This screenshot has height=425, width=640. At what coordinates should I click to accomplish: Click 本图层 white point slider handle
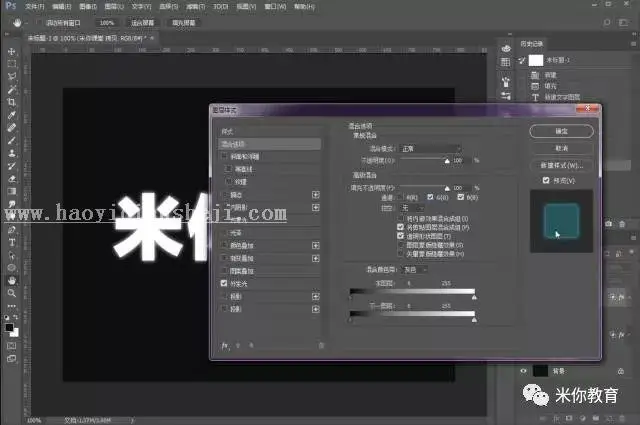(x=474, y=298)
